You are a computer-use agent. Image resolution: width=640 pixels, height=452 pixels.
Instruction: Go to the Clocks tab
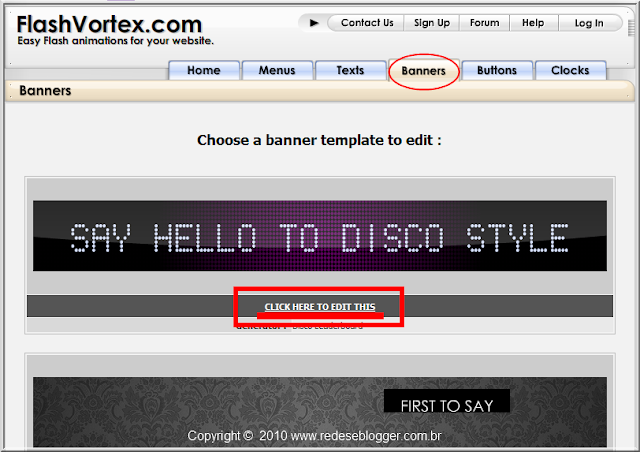click(x=570, y=70)
